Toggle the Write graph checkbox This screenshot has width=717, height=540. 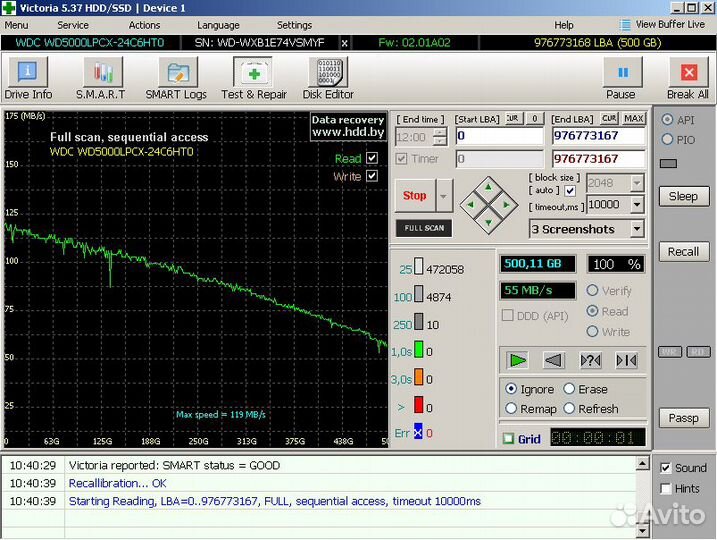372,176
